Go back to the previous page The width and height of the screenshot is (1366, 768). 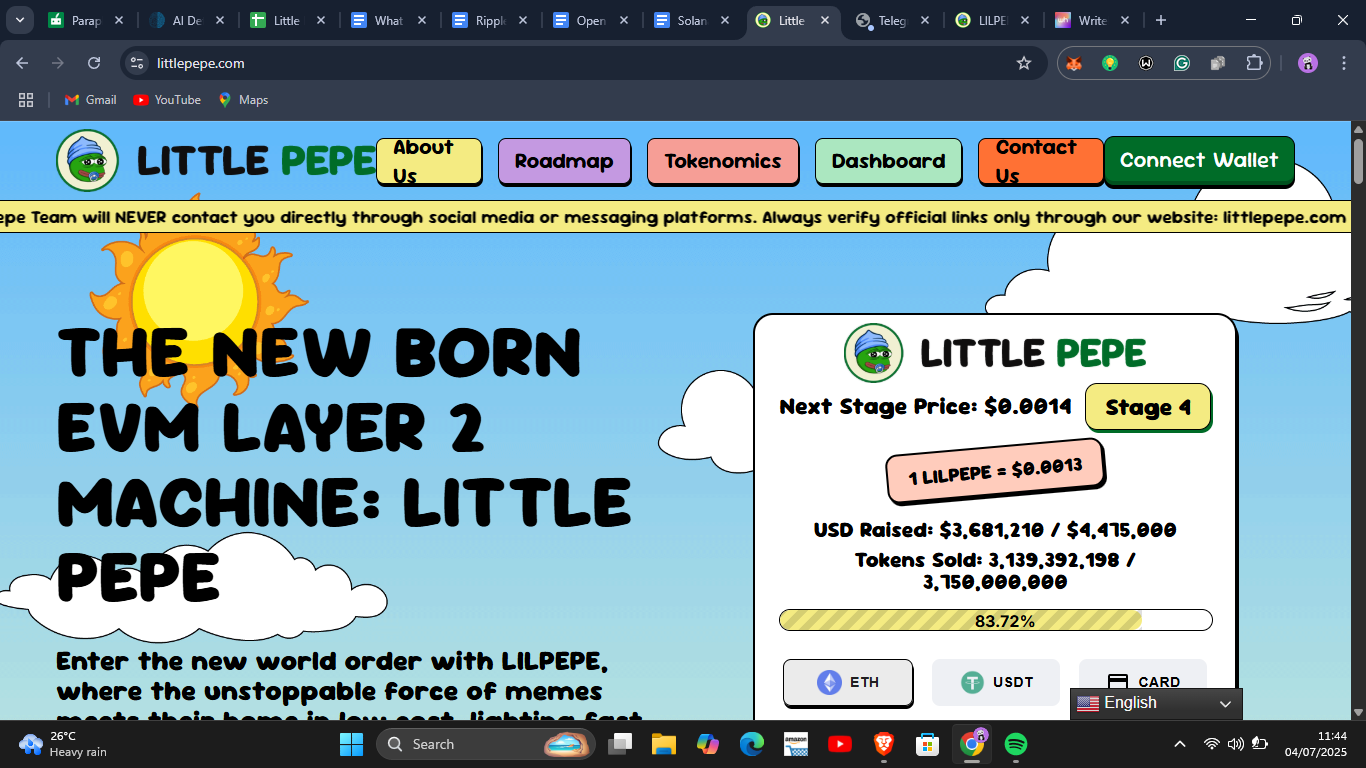click(x=22, y=63)
